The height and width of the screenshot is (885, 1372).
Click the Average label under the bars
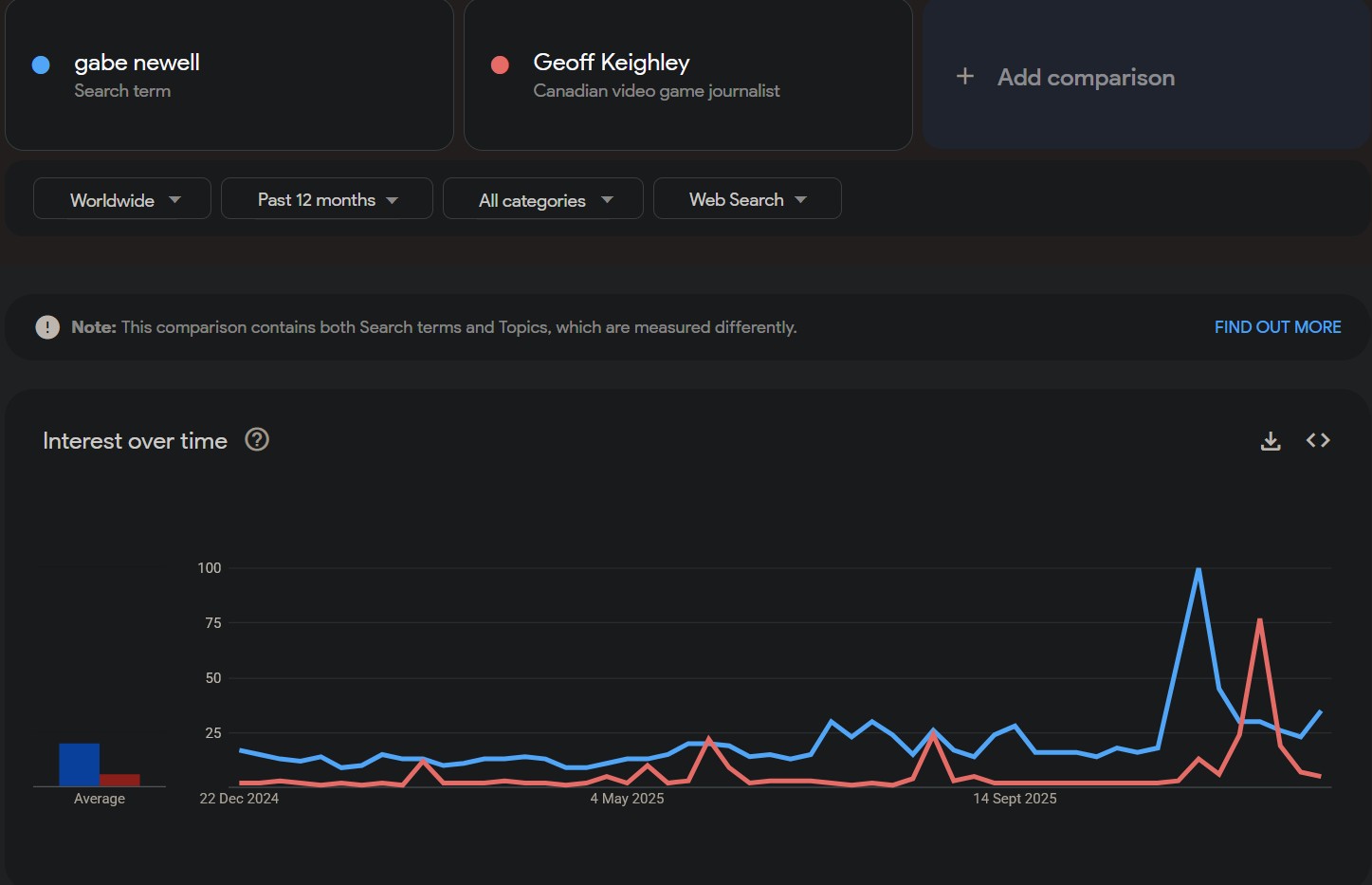[x=100, y=799]
